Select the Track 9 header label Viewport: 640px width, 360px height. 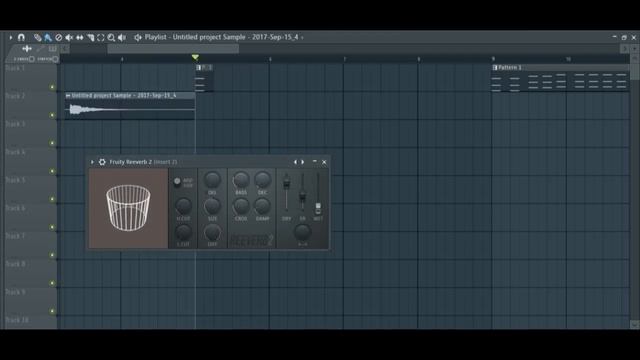15,292
